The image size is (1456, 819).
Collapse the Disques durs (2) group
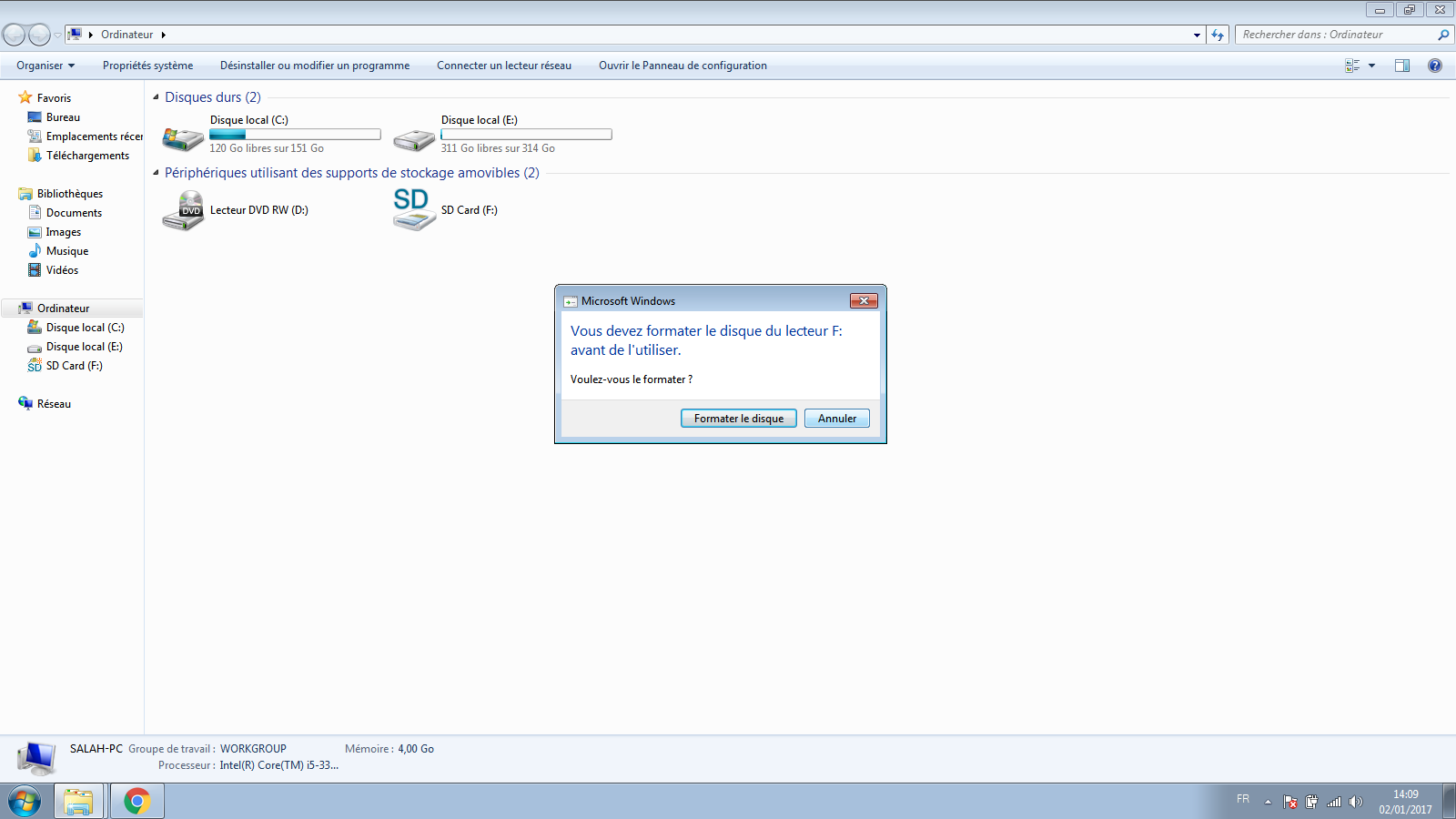pos(156,97)
